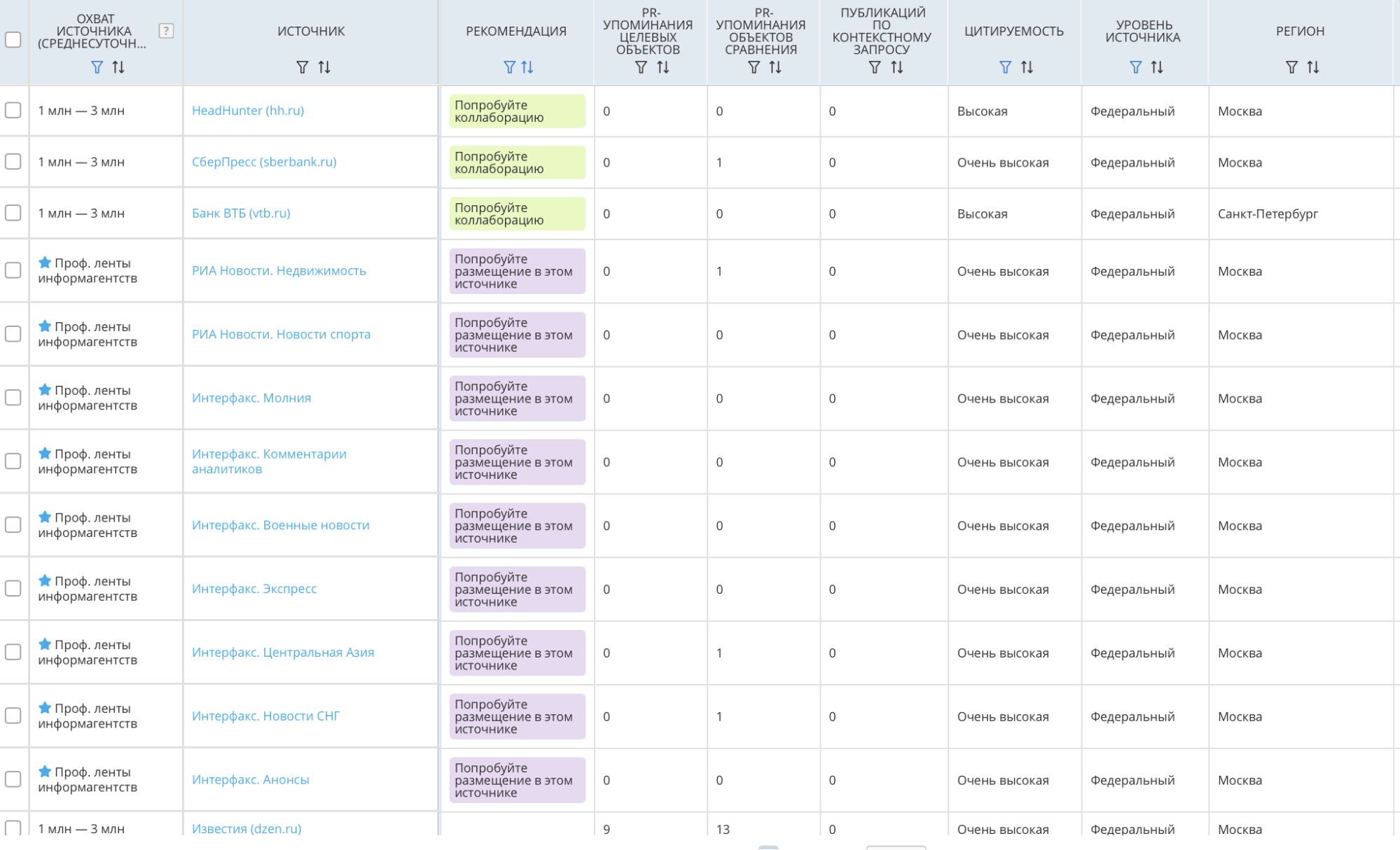Click Известия (dzen.ru) source link
The height and width of the screenshot is (850, 1400).
pyautogui.click(x=247, y=828)
